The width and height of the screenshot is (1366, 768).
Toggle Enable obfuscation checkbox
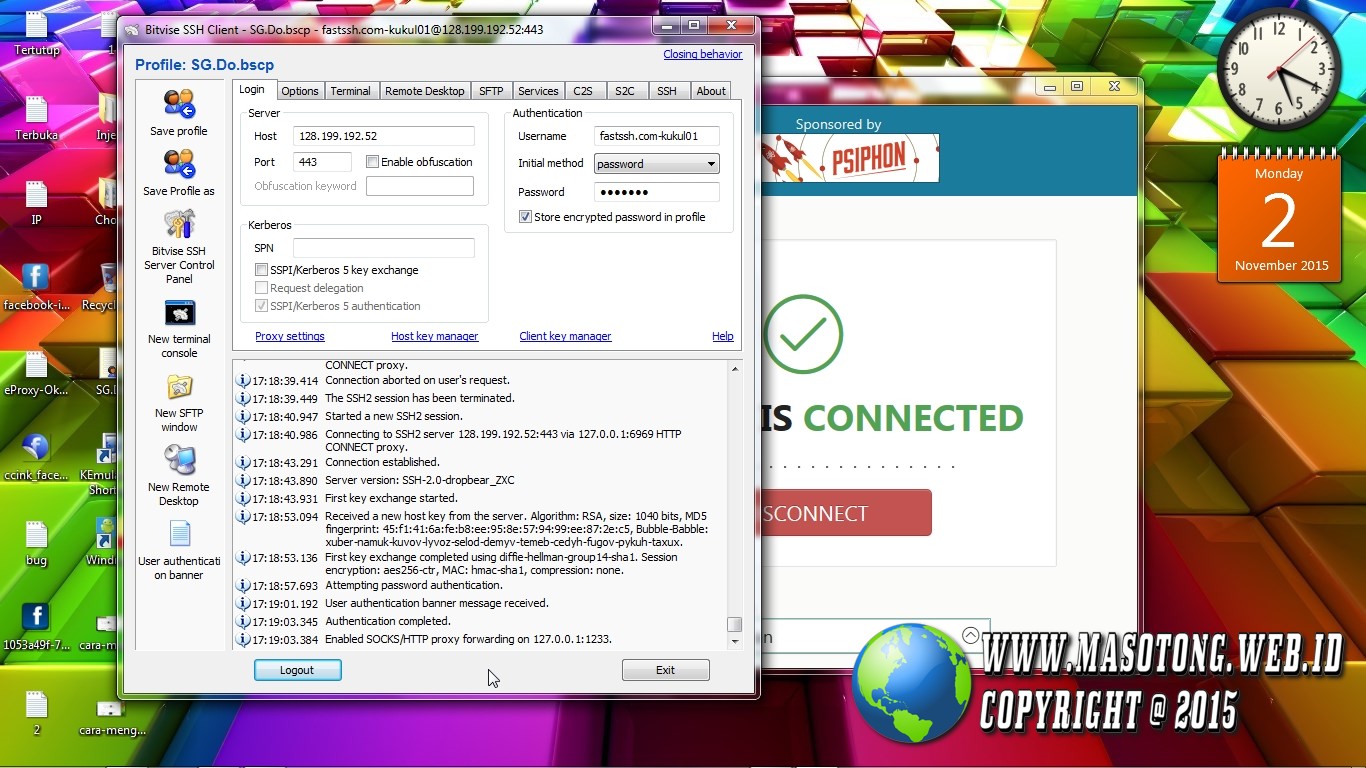point(372,162)
